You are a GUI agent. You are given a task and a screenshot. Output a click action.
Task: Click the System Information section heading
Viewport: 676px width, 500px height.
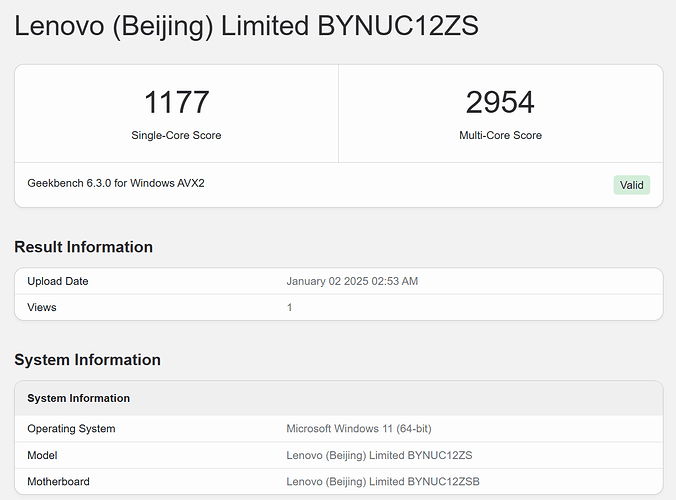[87, 360]
